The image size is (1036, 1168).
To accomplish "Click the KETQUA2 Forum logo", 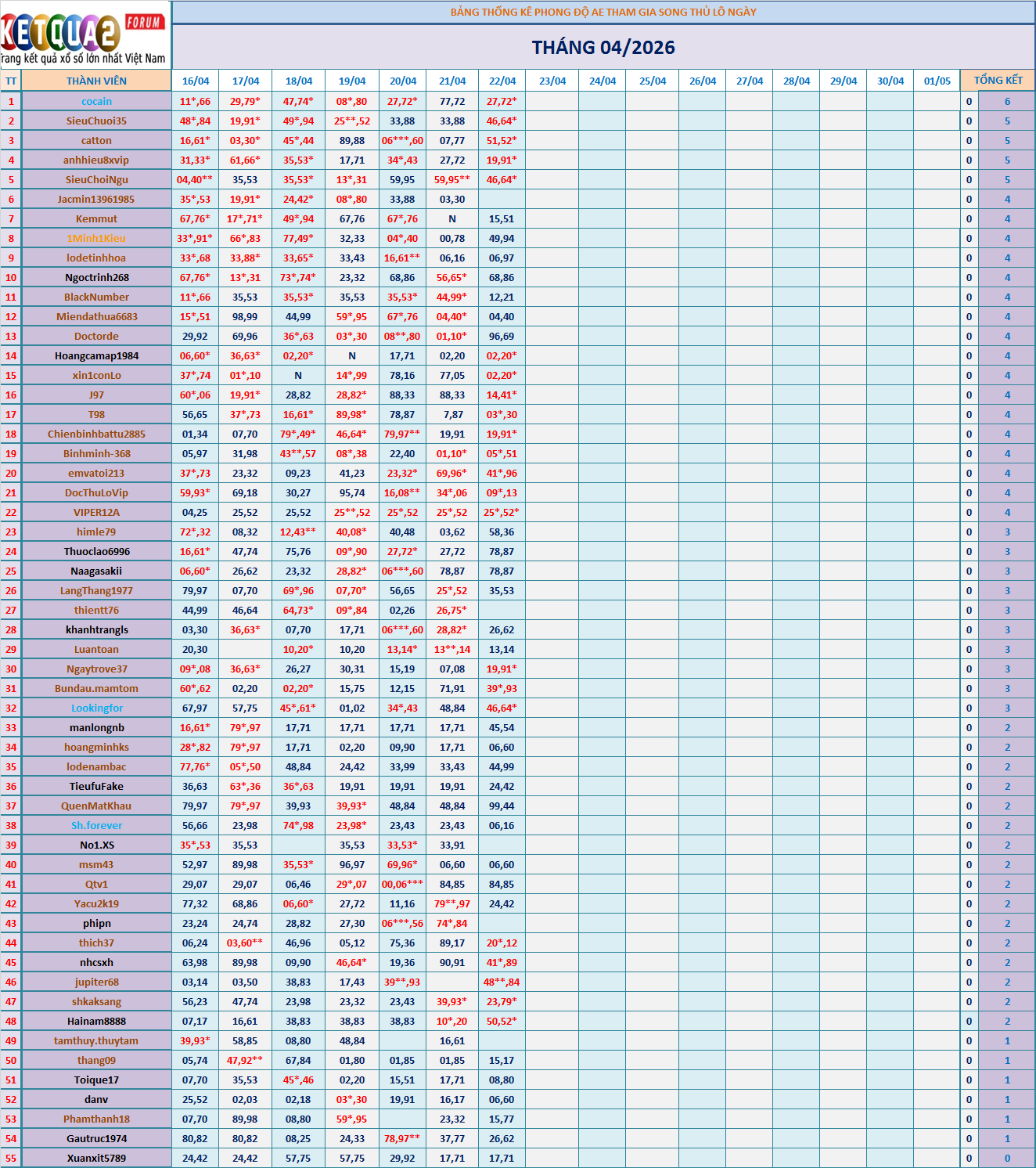I will pos(85,34).
